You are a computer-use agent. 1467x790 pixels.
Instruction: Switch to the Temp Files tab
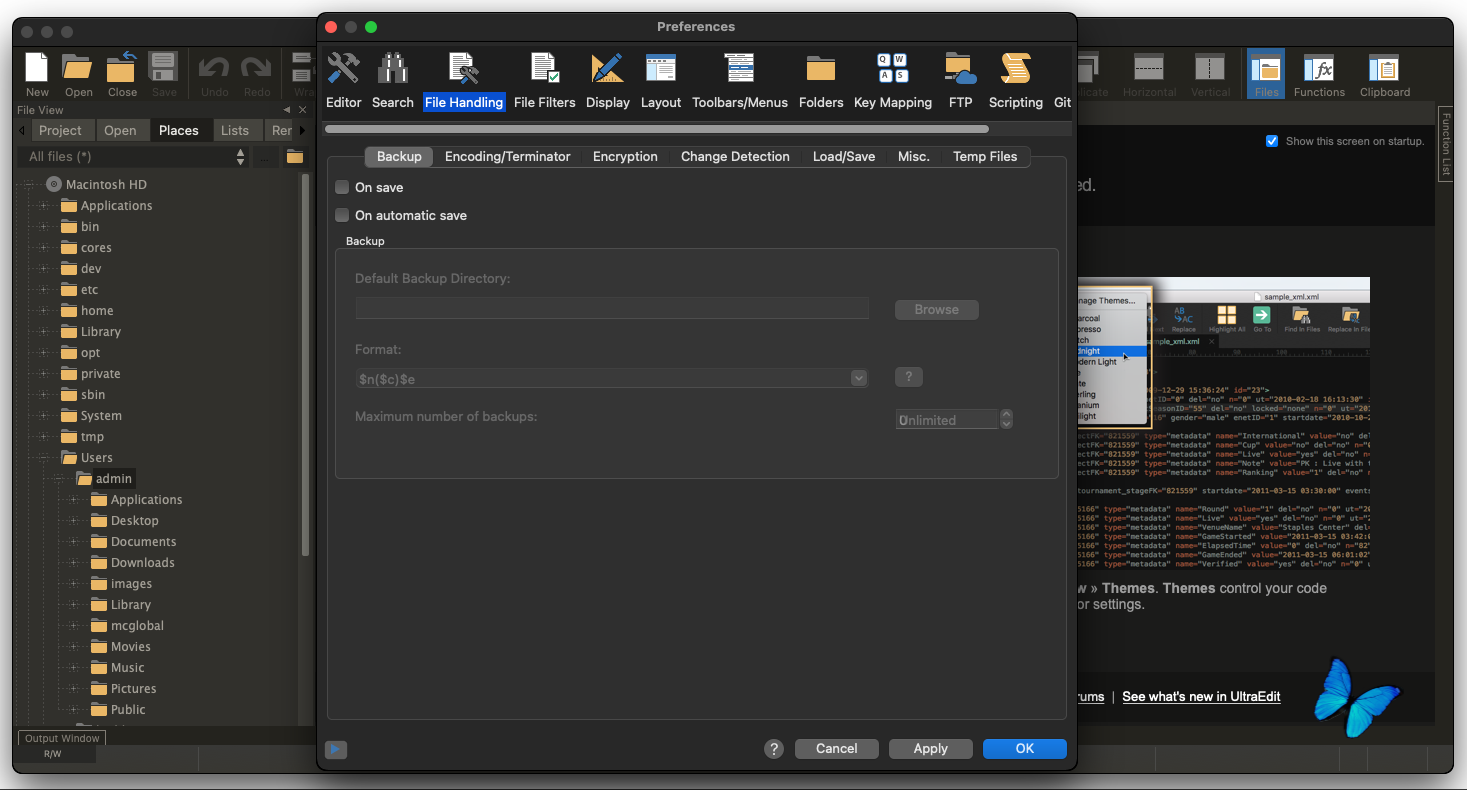coord(985,156)
